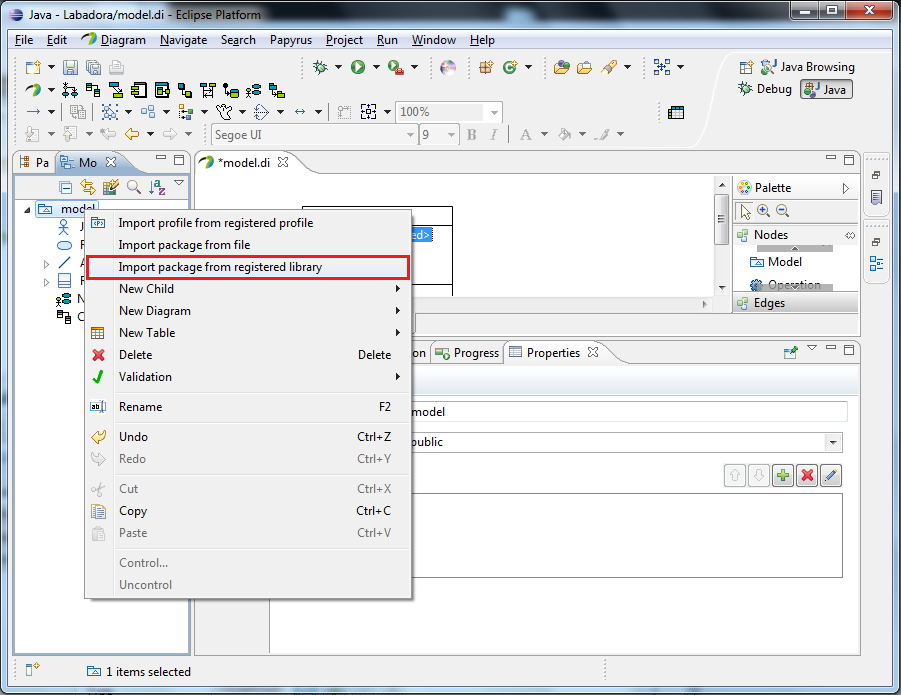Choose Validation from the context menu

pos(145,377)
